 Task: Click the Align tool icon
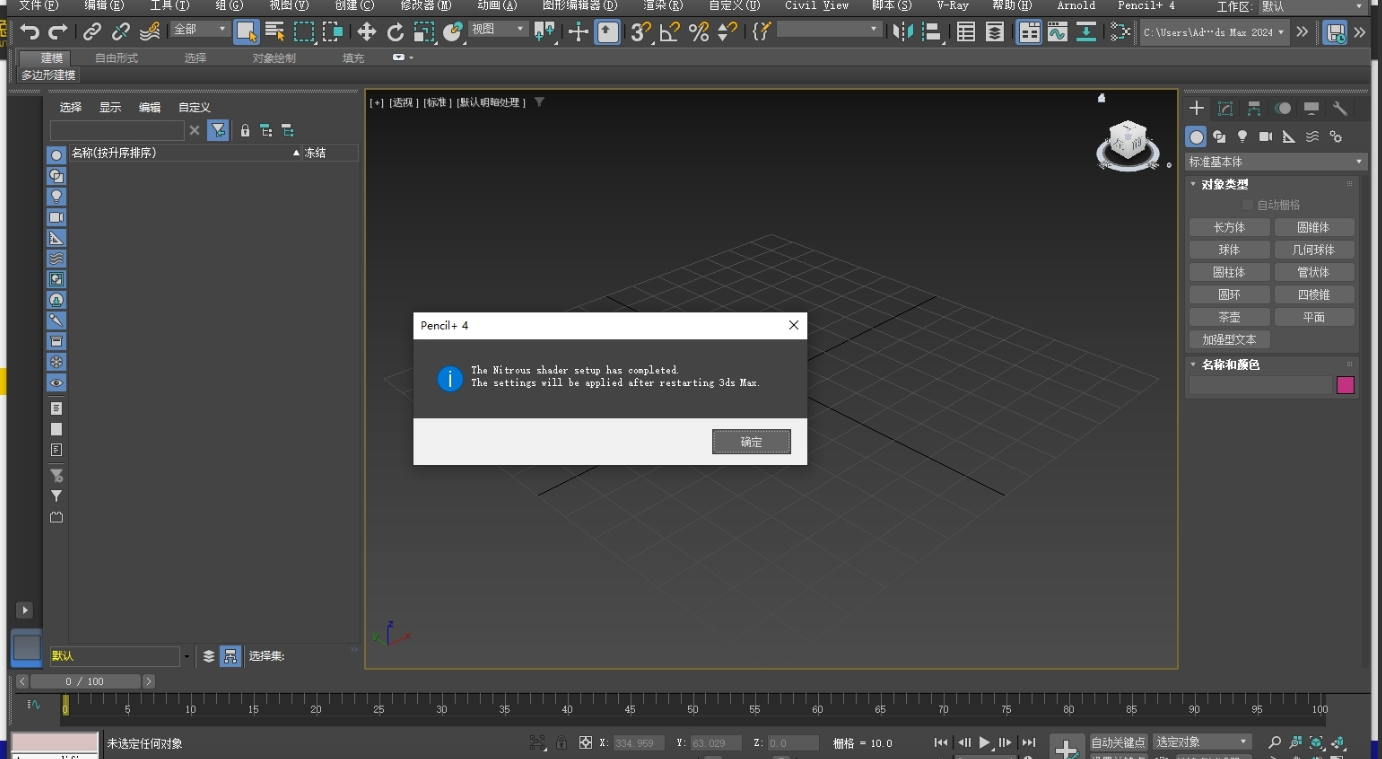tap(932, 32)
